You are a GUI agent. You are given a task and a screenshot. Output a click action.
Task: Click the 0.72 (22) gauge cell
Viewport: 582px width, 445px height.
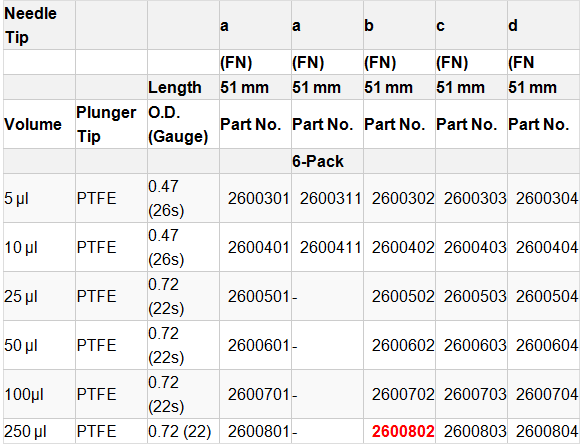[x=180, y=431]
